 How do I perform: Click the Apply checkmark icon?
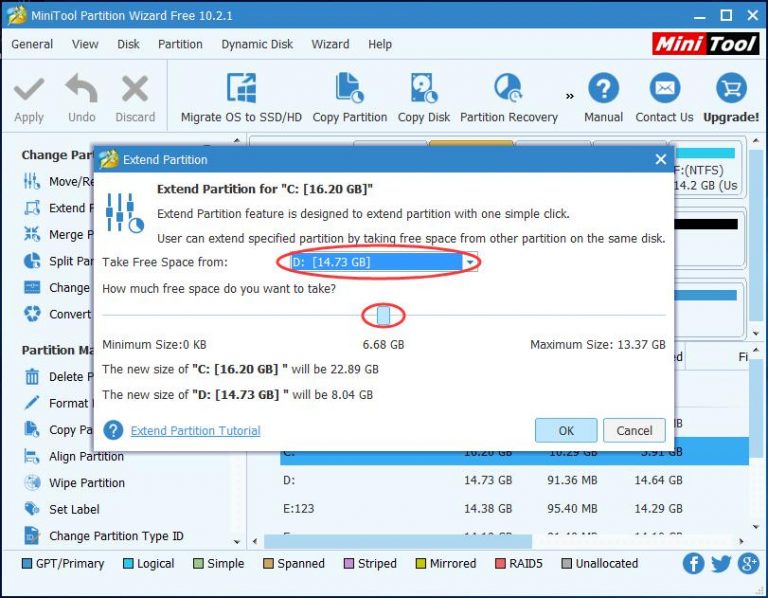(x=29, y=90)
